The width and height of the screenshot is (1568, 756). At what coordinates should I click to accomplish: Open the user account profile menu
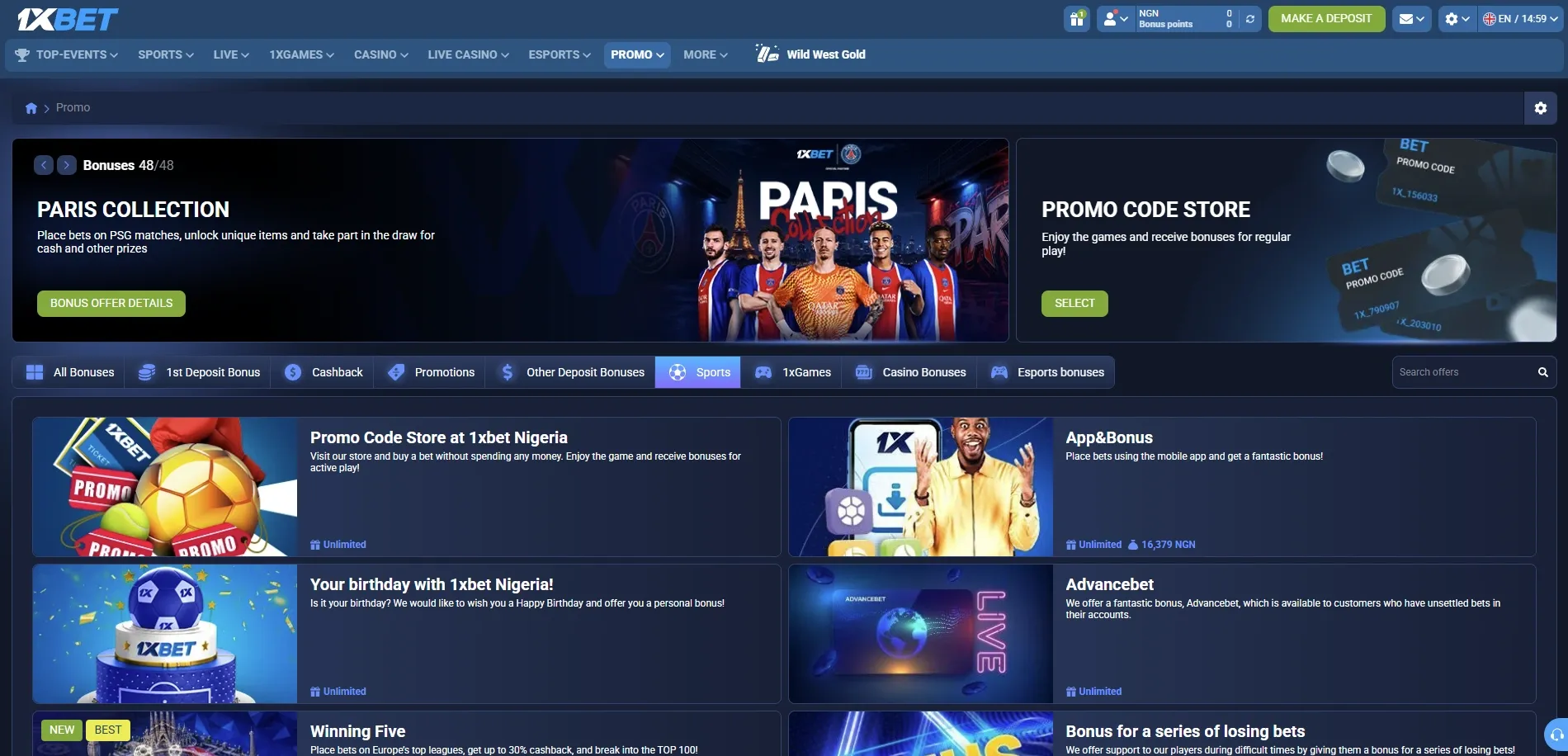coord(1115,19)
